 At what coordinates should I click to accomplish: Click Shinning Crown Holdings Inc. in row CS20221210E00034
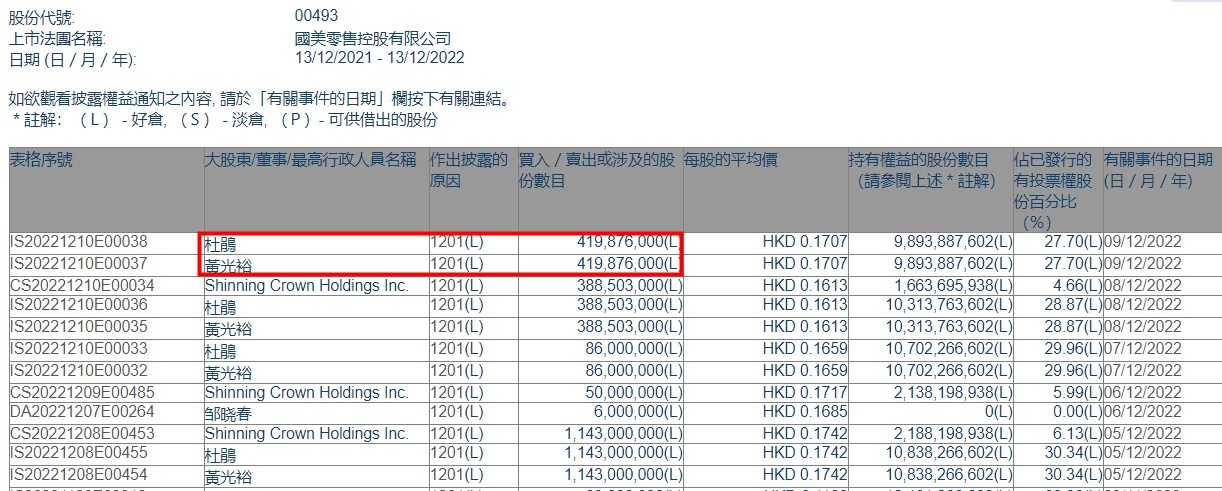[x=307, y=285]
